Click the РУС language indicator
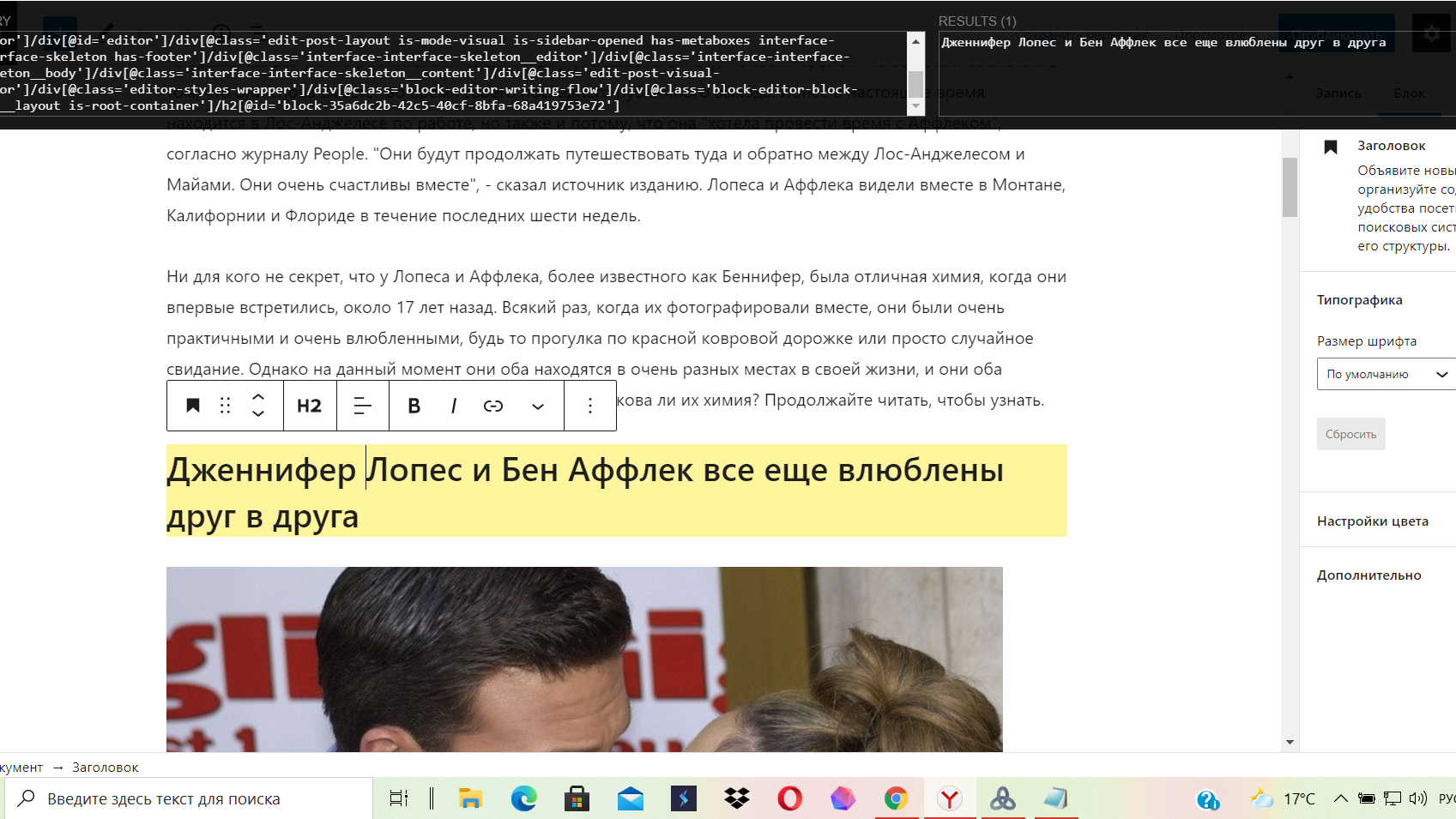Screen dimensions: 1456x819 [x=1447, y=798]
